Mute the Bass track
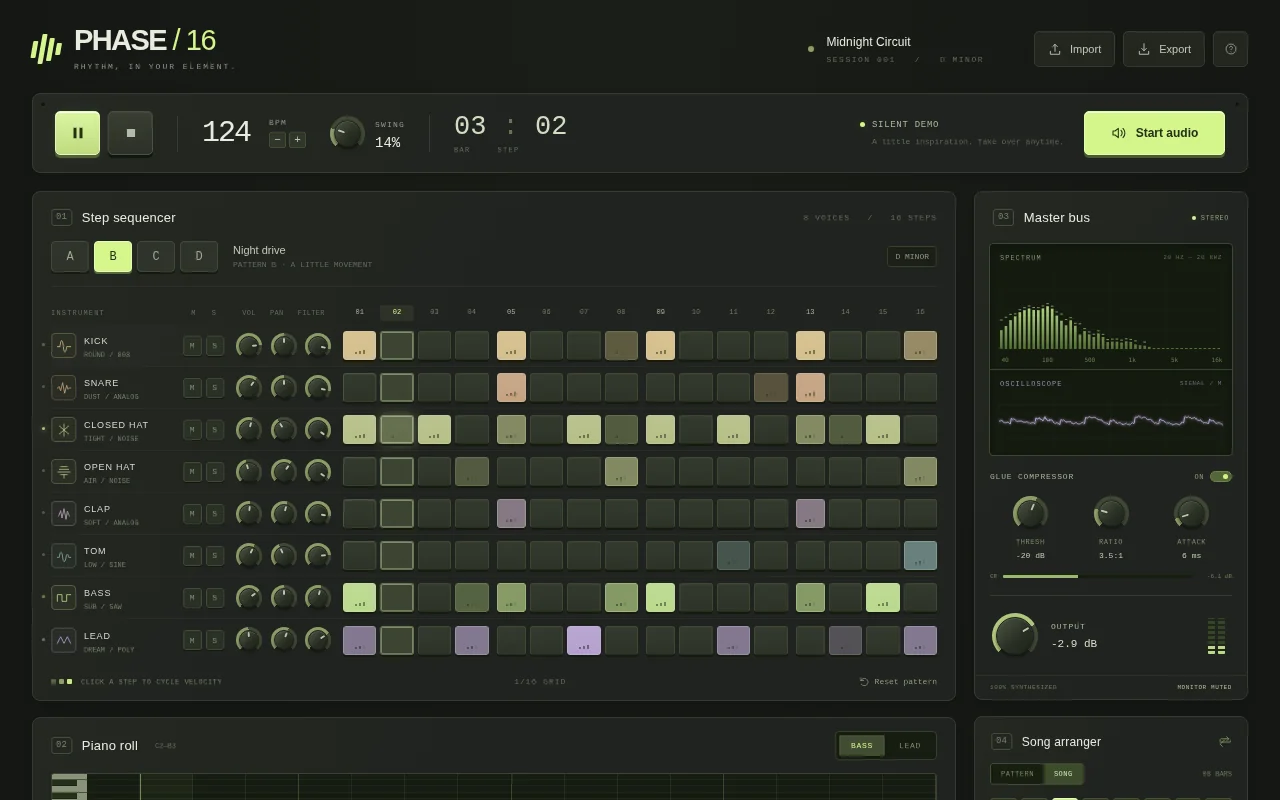1280x800 pixels. (x=193, y=598)
